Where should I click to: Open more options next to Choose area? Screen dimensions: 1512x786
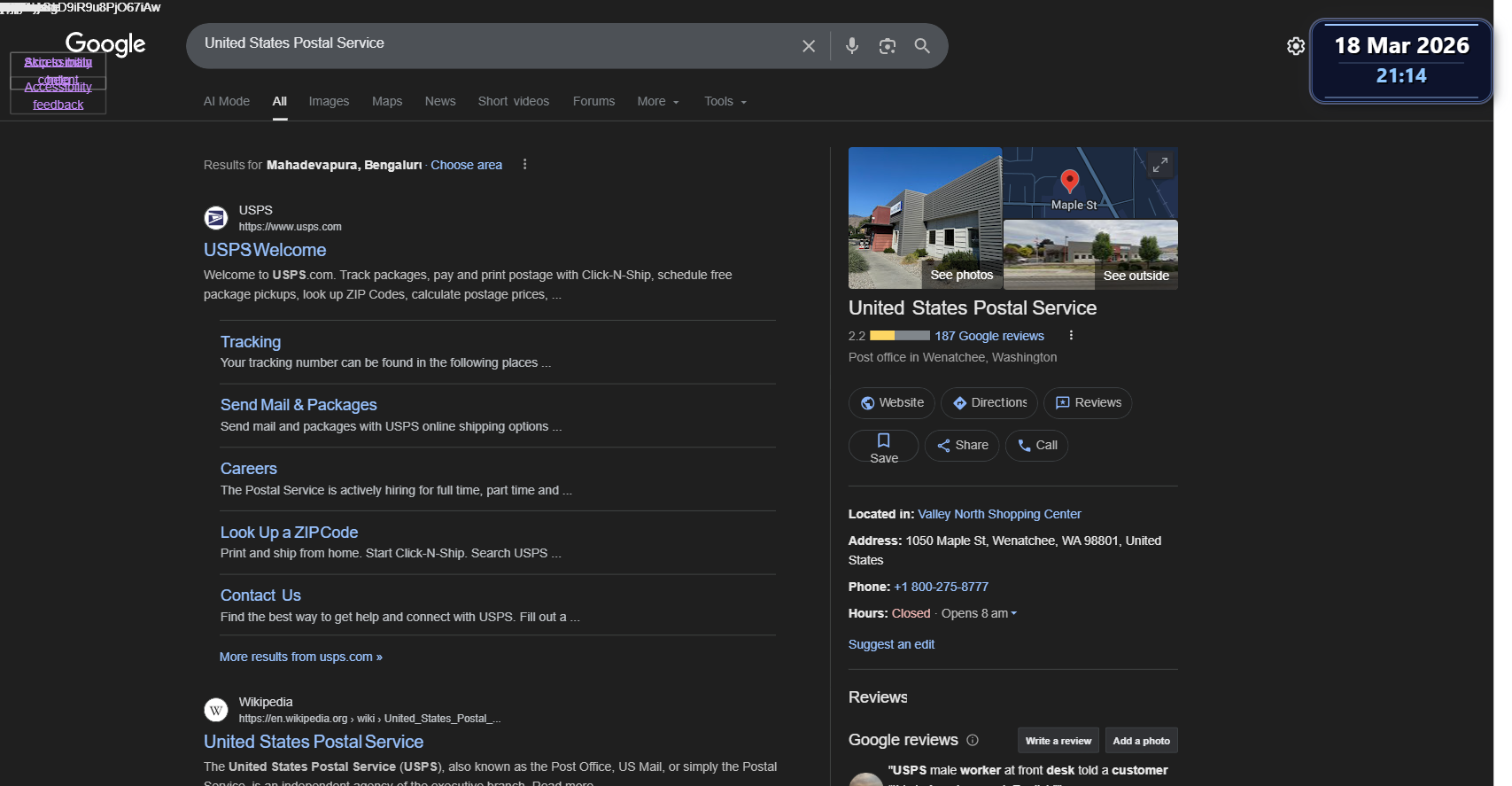[x=524, y=164]
